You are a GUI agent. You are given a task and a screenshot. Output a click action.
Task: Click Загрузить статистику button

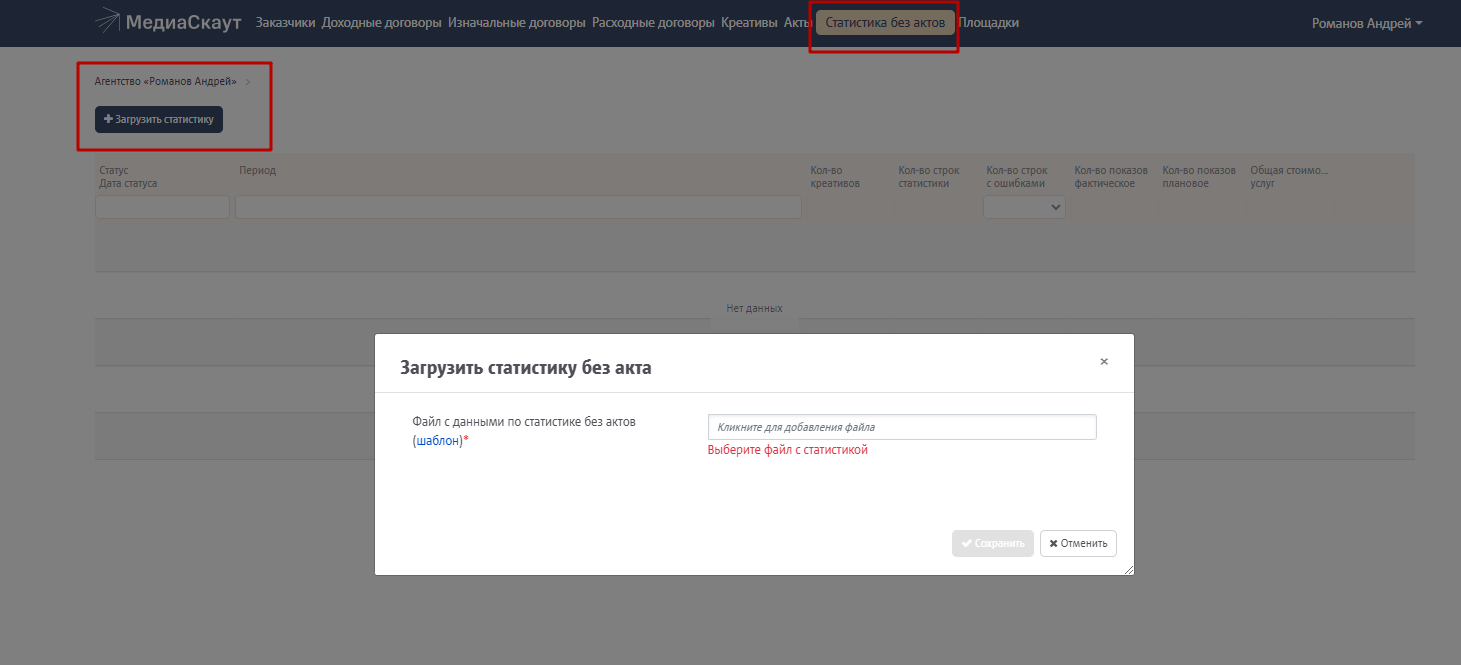pyautogui.click(x=159, y=119)
